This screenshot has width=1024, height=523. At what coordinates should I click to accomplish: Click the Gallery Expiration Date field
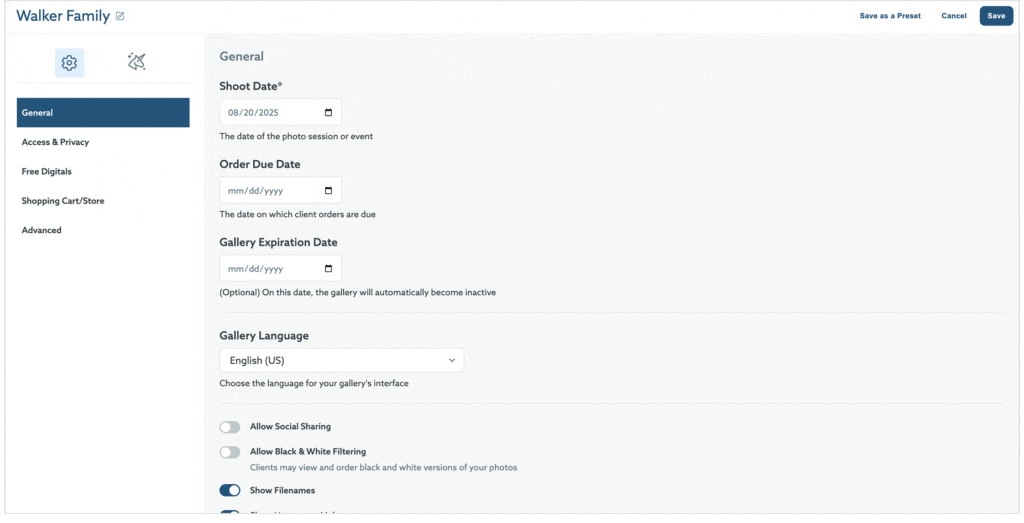coord(272,269)
